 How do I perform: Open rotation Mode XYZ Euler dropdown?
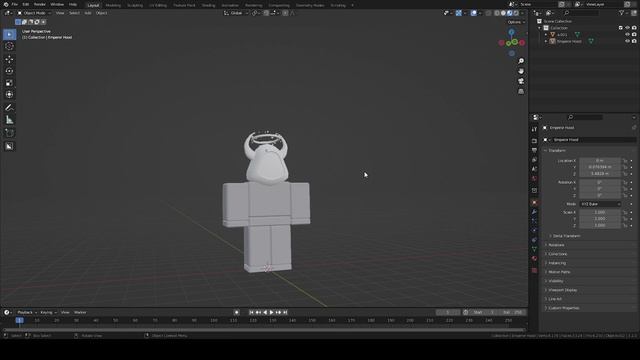600,204
